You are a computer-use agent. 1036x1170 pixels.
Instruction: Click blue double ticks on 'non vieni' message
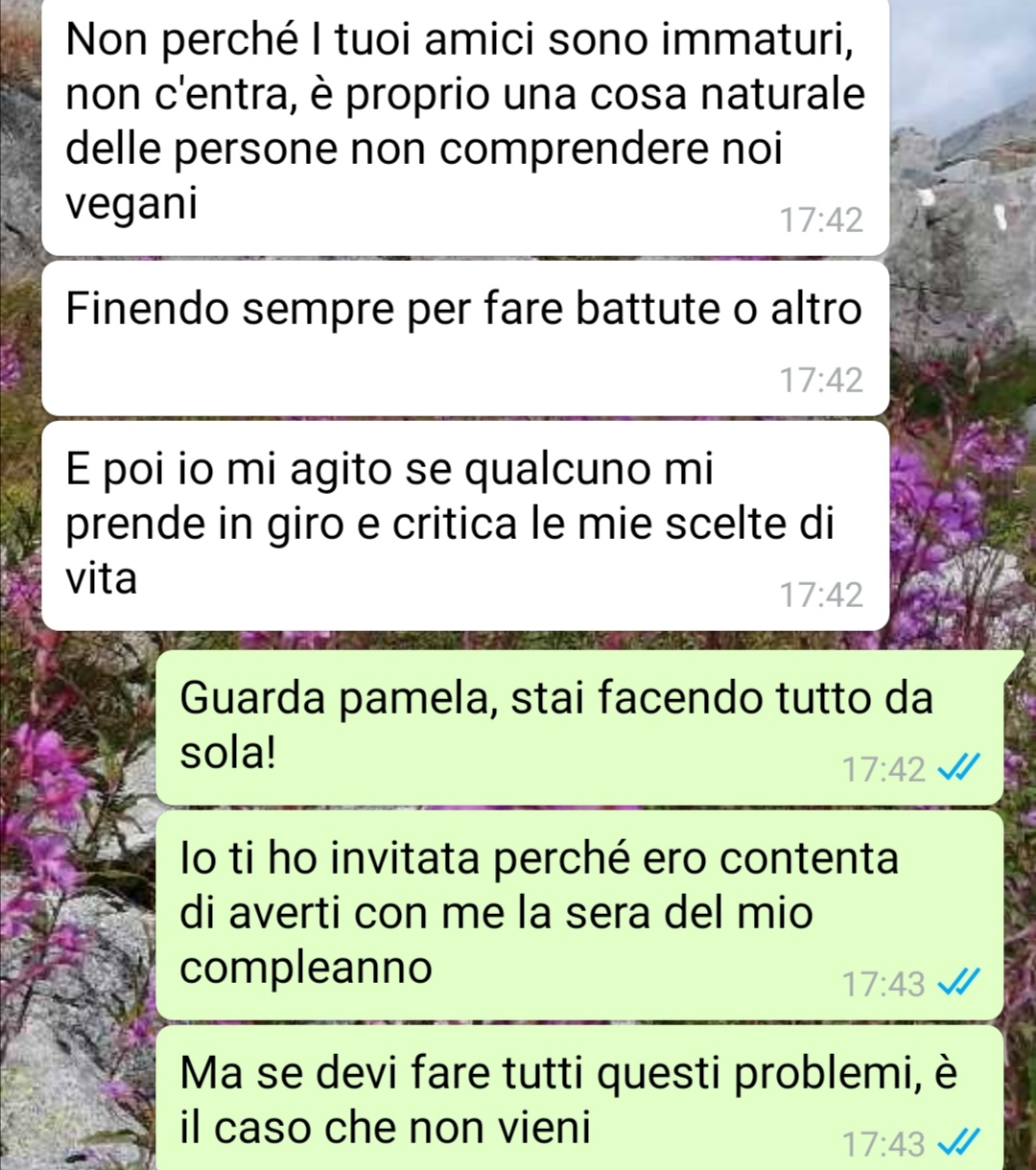957,1142
